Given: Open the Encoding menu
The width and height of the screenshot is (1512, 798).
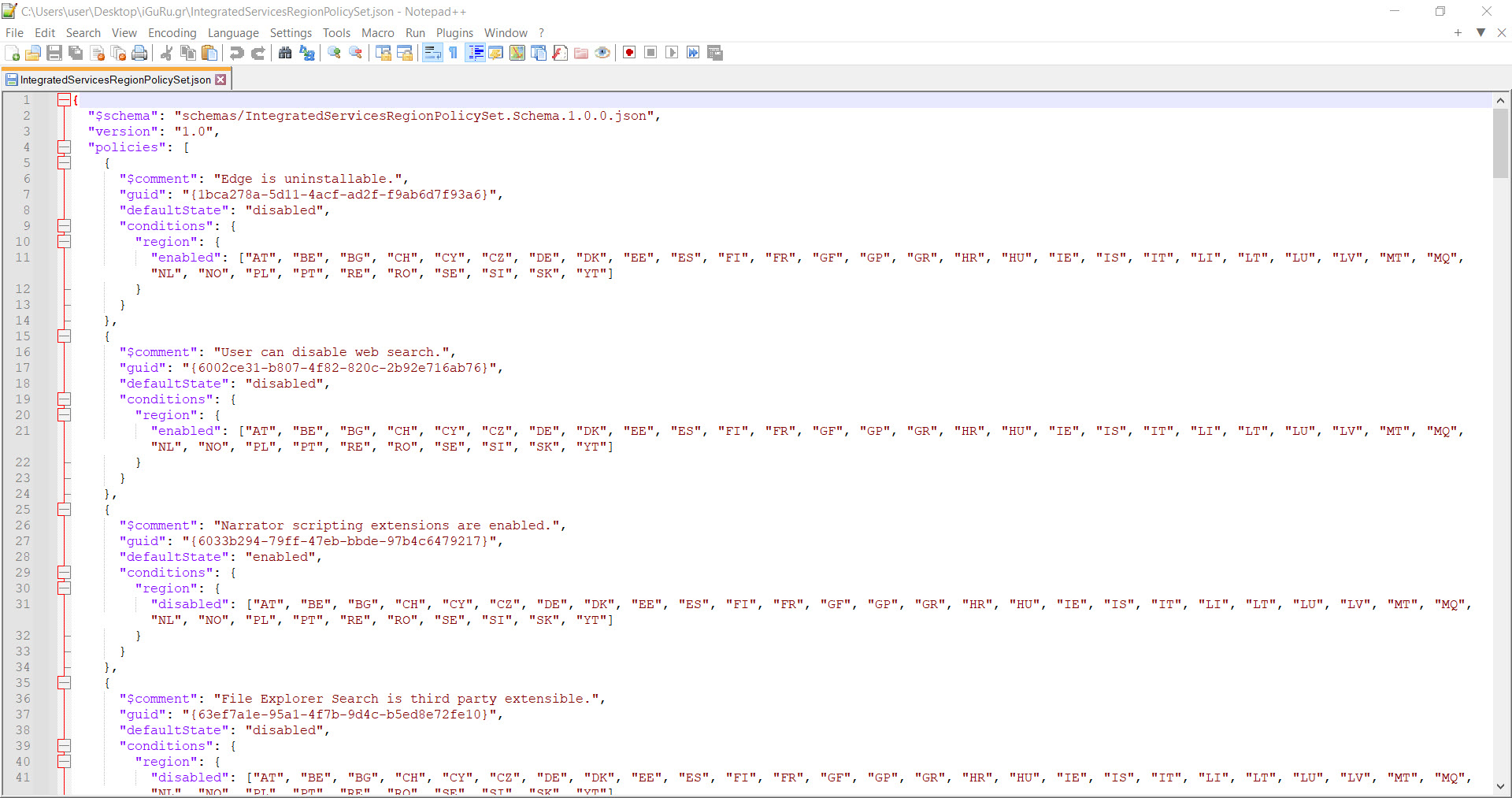Looking at the screenshot, I should click(172, 33).
